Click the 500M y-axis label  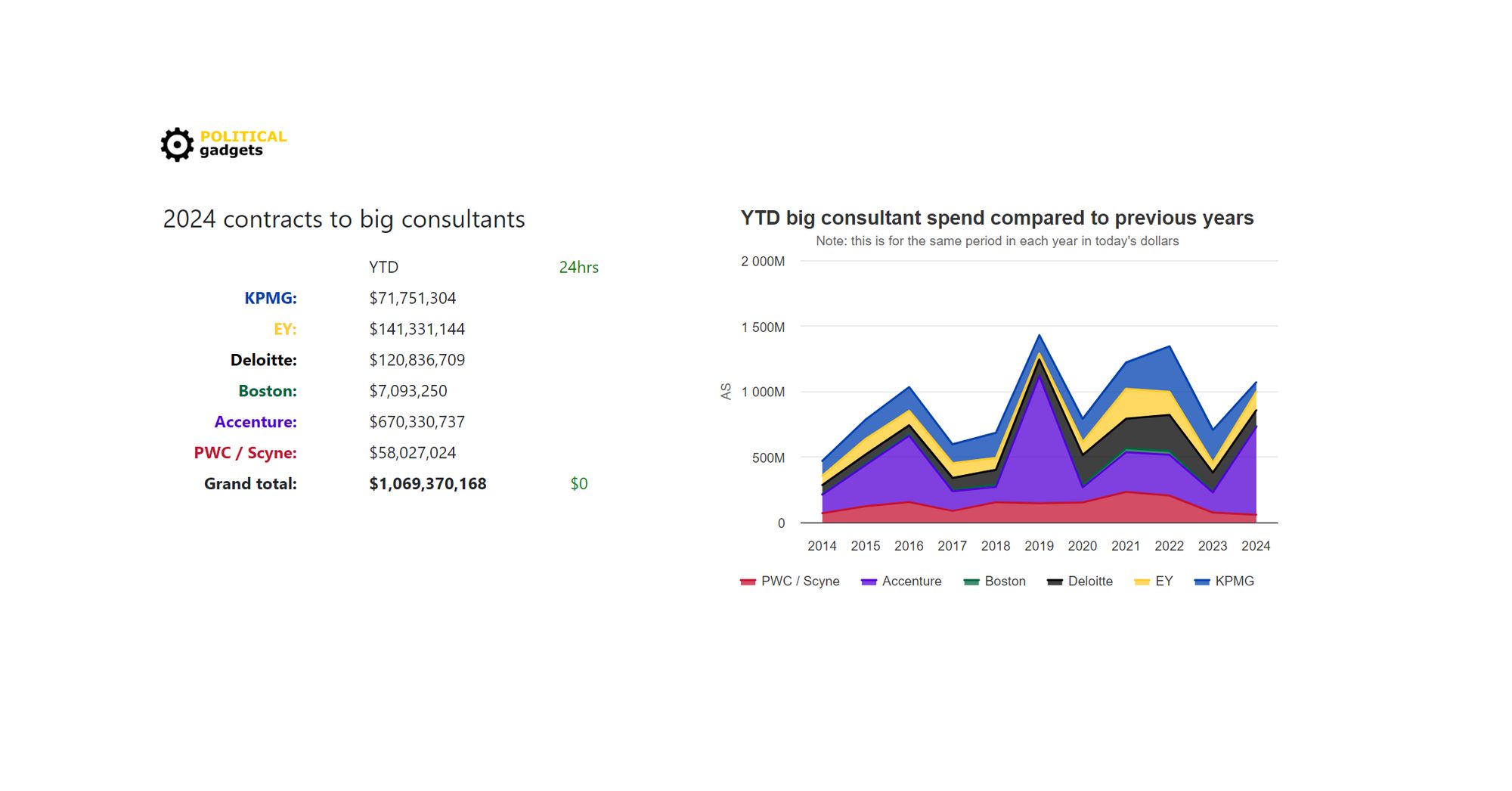click(768, 458)
